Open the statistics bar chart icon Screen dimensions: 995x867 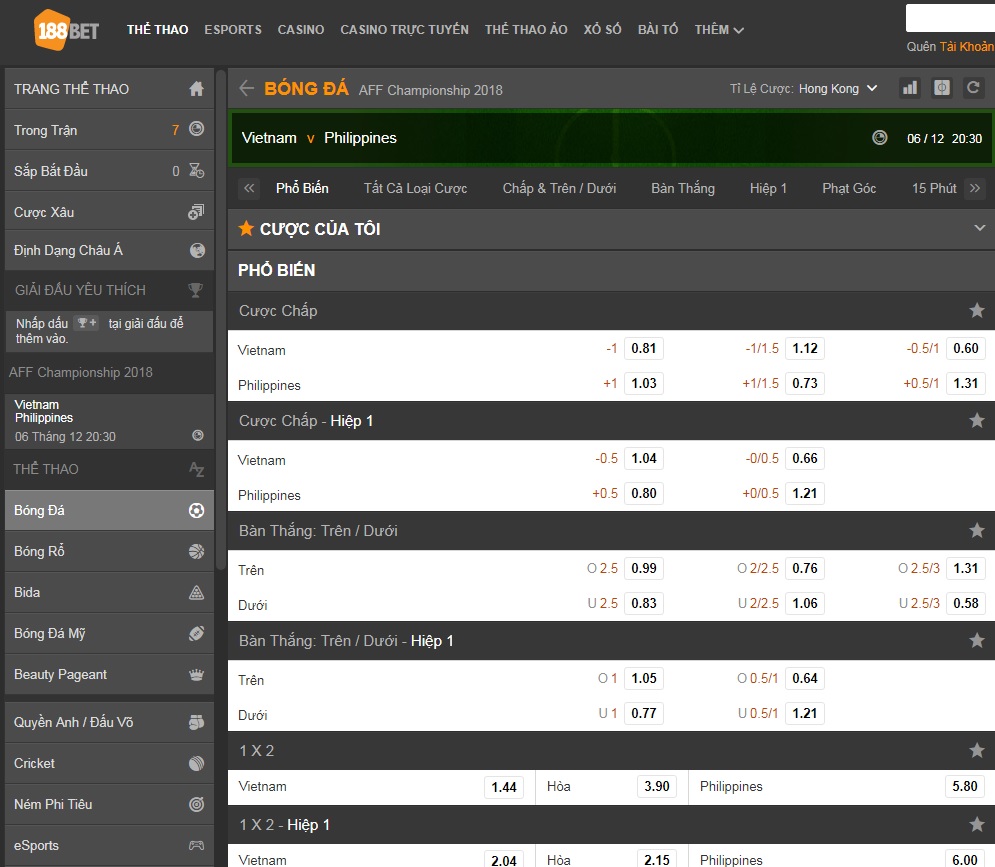911,88
